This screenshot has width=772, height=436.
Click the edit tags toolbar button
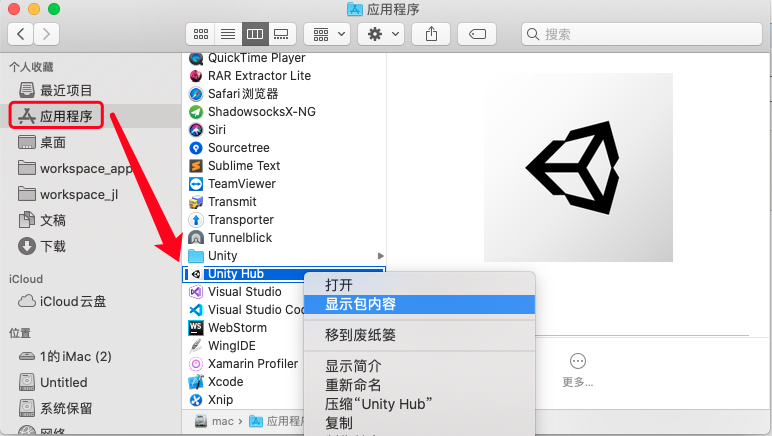(477, 34)
